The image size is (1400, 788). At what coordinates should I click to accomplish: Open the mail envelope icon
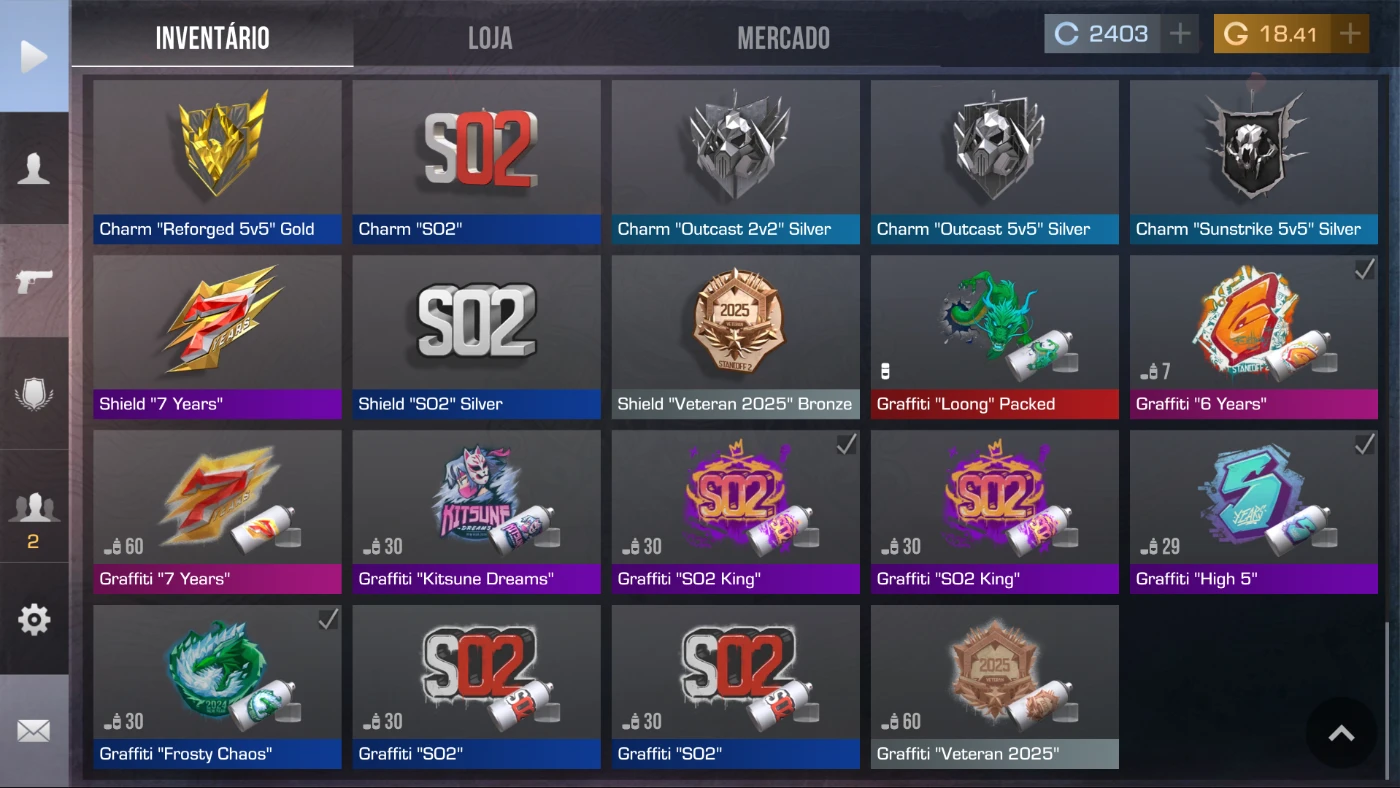click(x=34, y=731)
